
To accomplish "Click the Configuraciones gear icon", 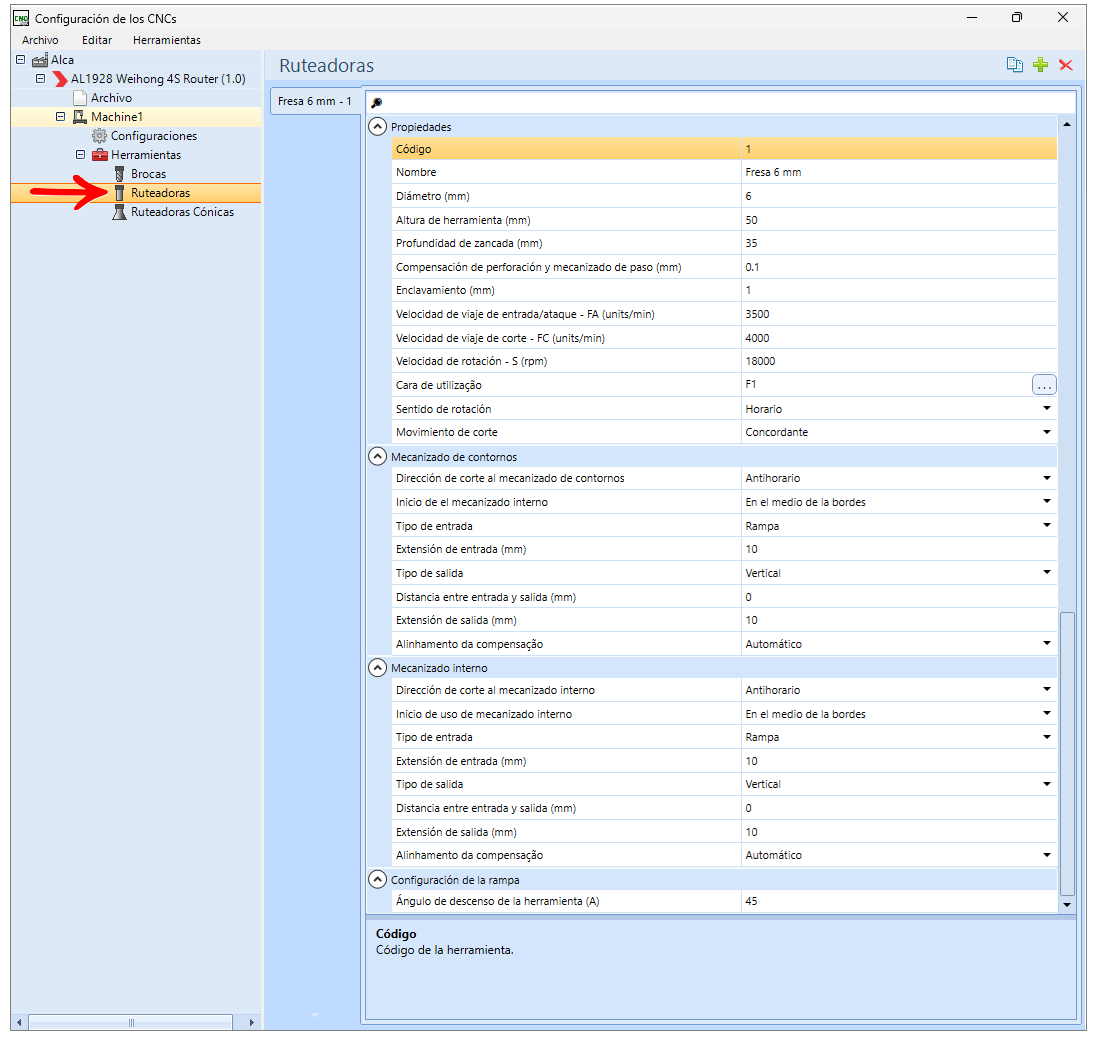I will tap(100, 136).
